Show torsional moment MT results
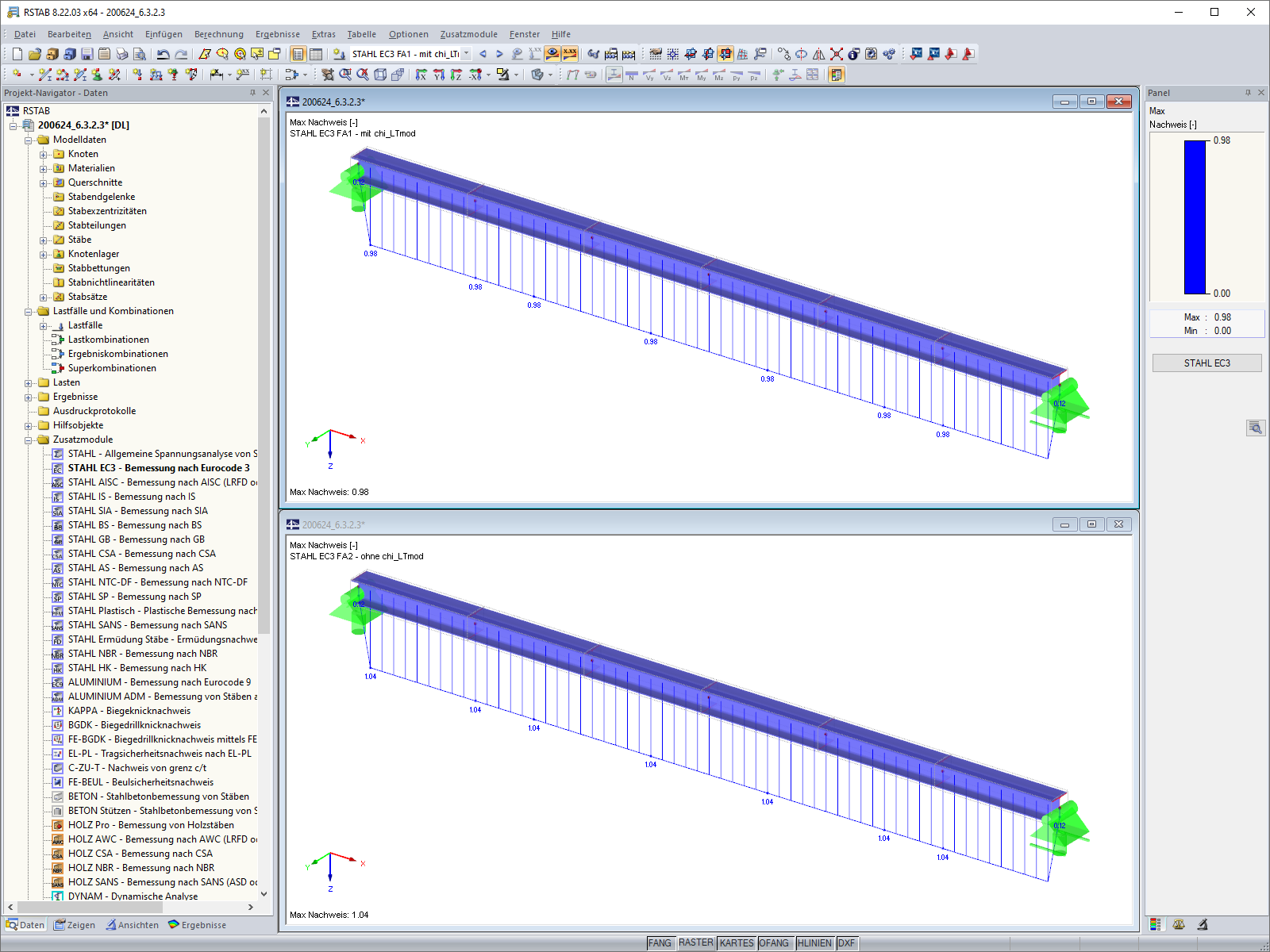 [684, 75]
